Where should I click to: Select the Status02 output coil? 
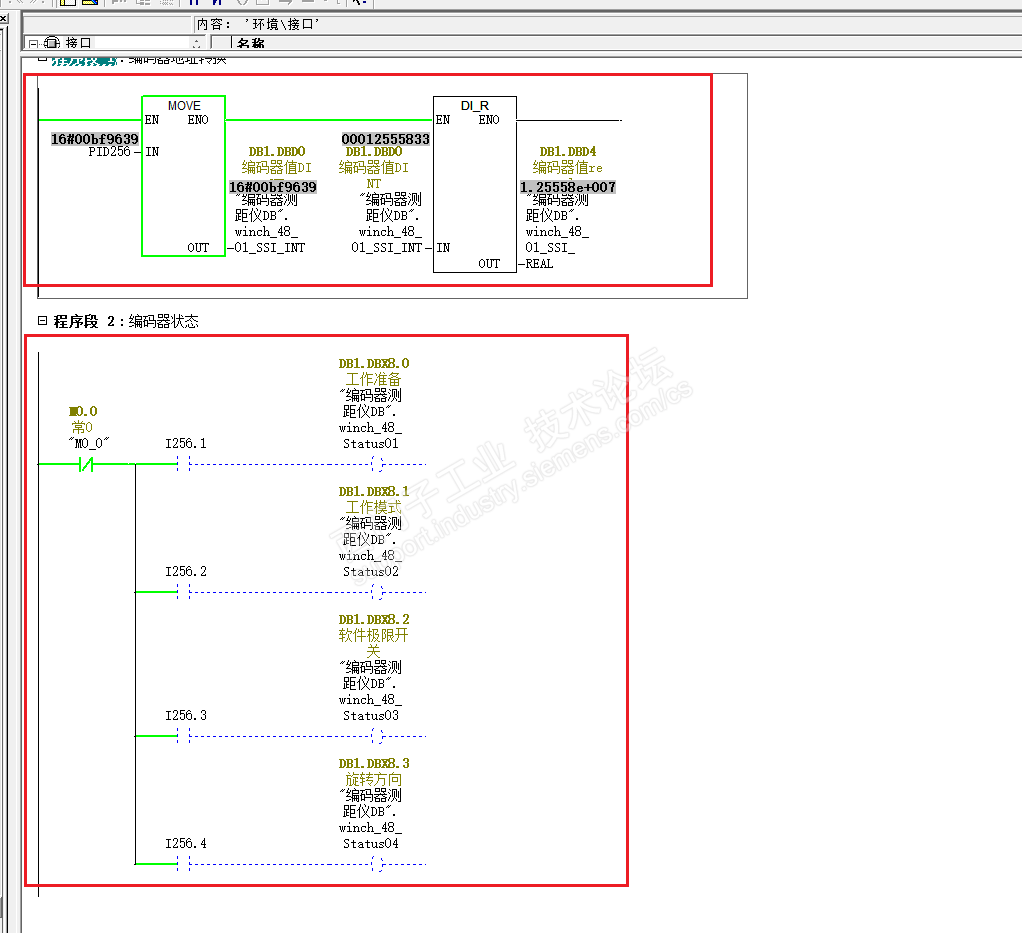click(x=377, y=592)
